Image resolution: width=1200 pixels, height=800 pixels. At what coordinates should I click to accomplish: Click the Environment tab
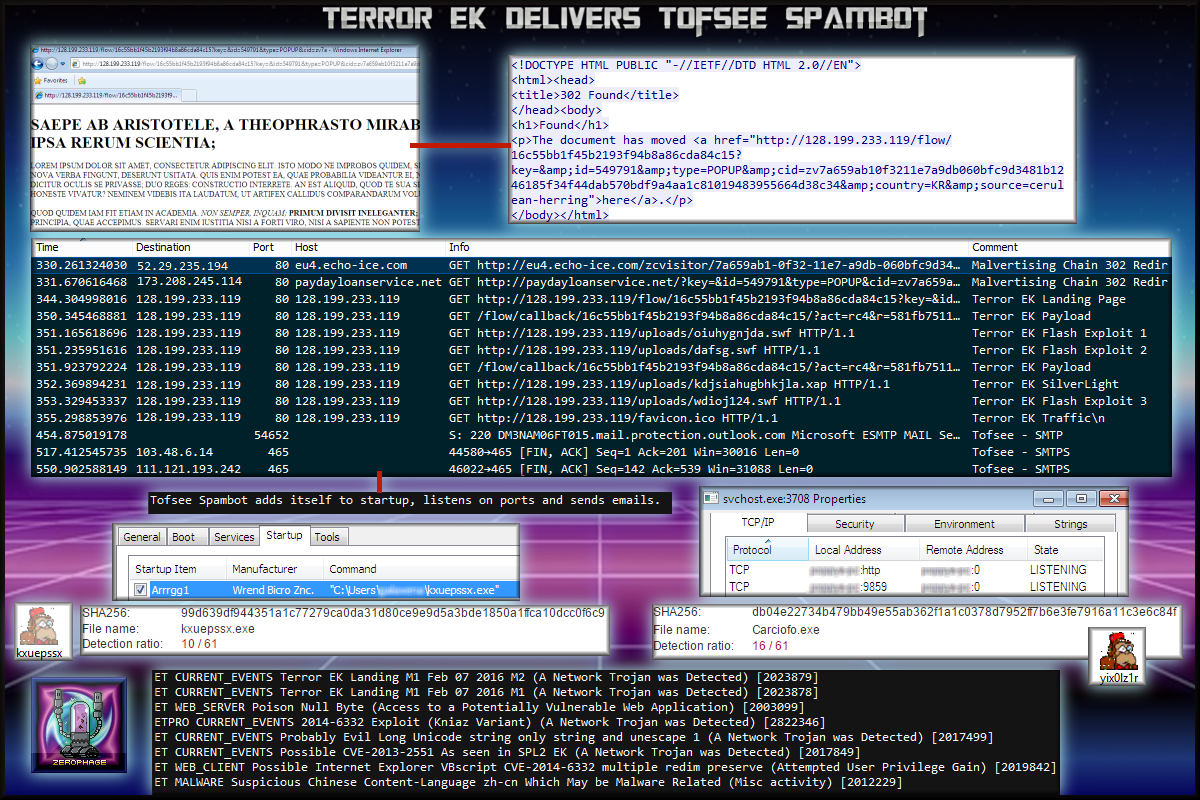point(964,523)
